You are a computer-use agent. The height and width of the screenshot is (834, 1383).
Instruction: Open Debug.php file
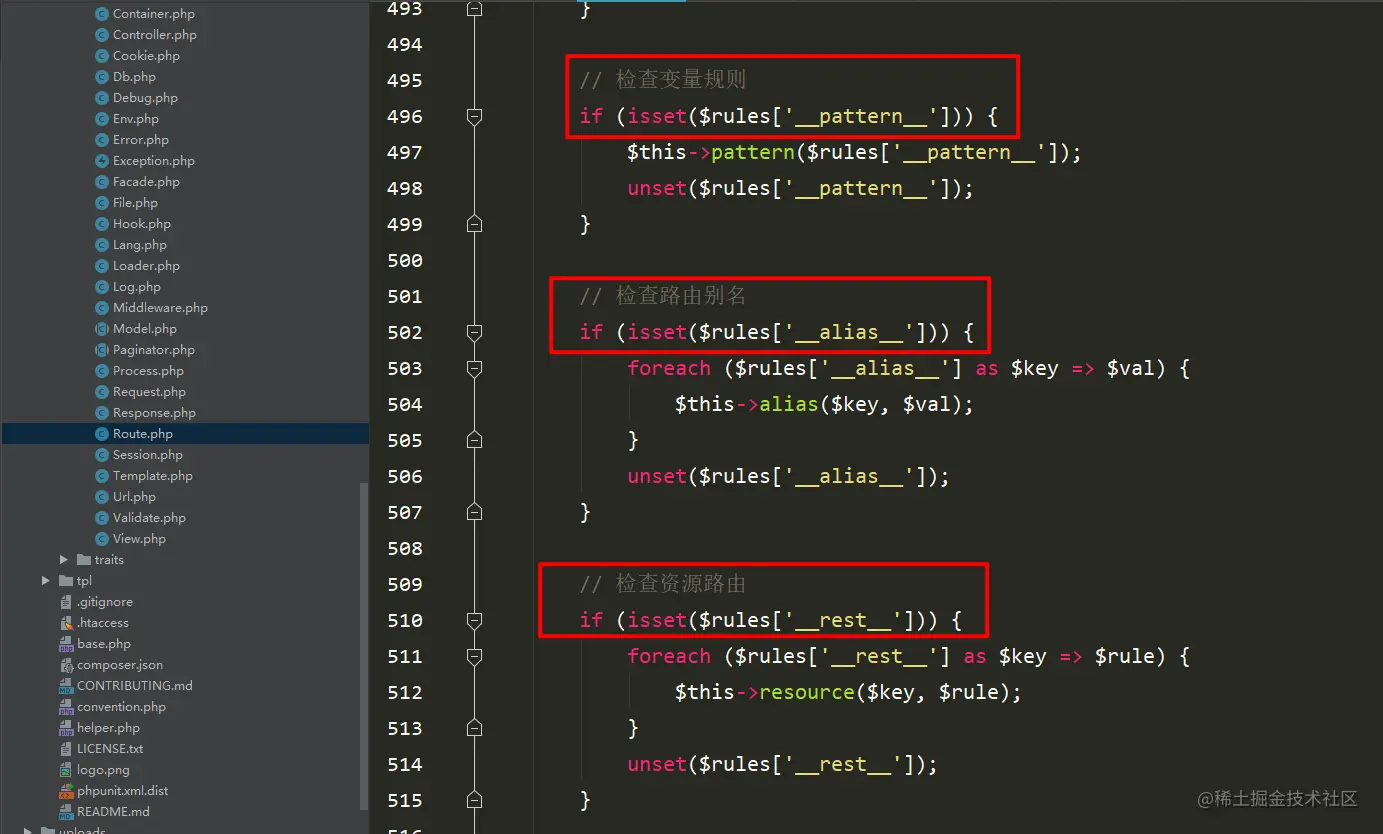145,98
